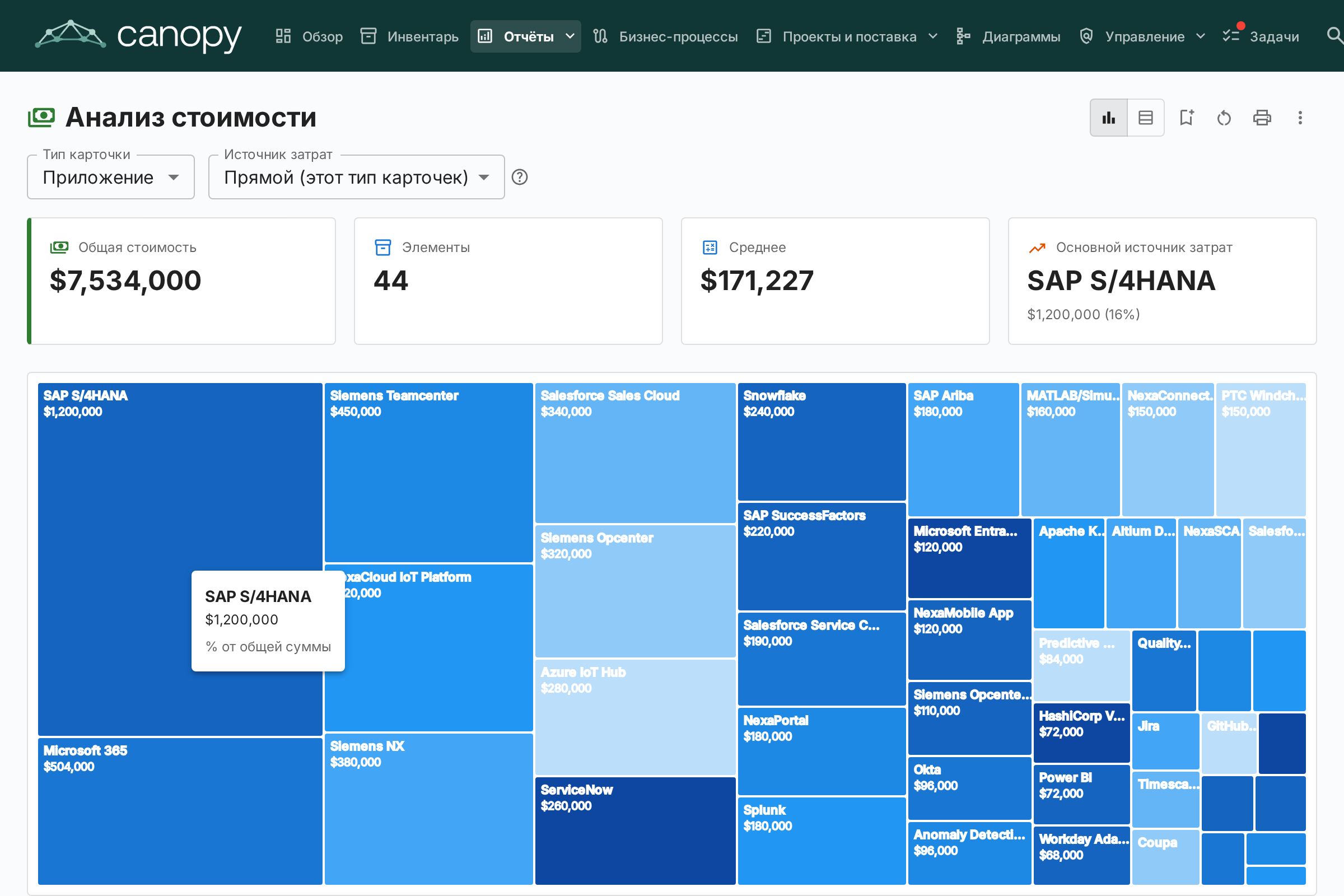Select the Siemens Opcenter $320,000 tile

(635, 591)
